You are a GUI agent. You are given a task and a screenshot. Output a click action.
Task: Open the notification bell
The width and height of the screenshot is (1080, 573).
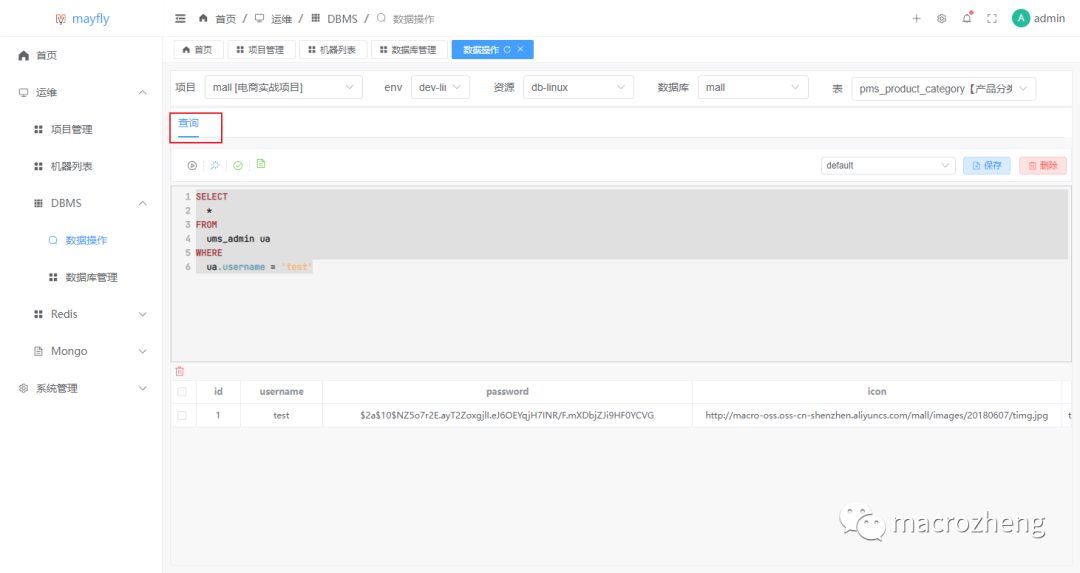pyautogui.click(x=967, y=18)
